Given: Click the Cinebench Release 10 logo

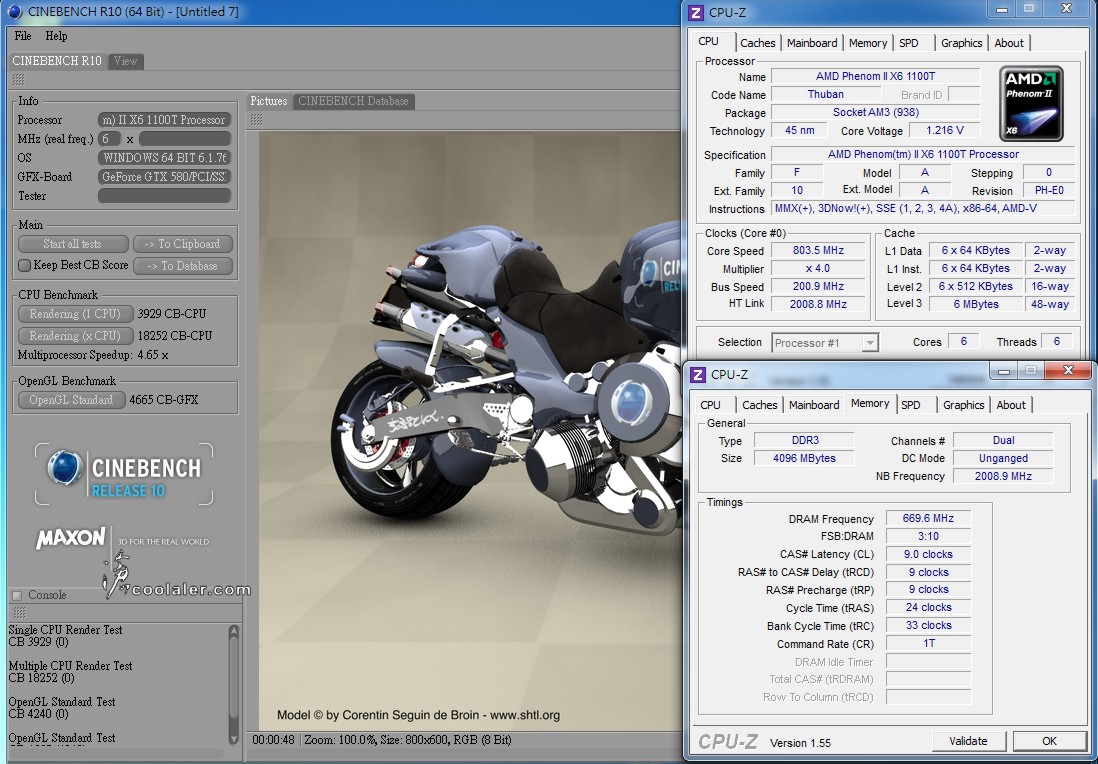Looking at the screenshot, I should [x=124, y=473].
